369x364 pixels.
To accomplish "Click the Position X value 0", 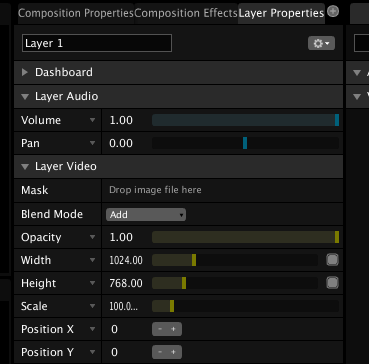I will [114, 330].
